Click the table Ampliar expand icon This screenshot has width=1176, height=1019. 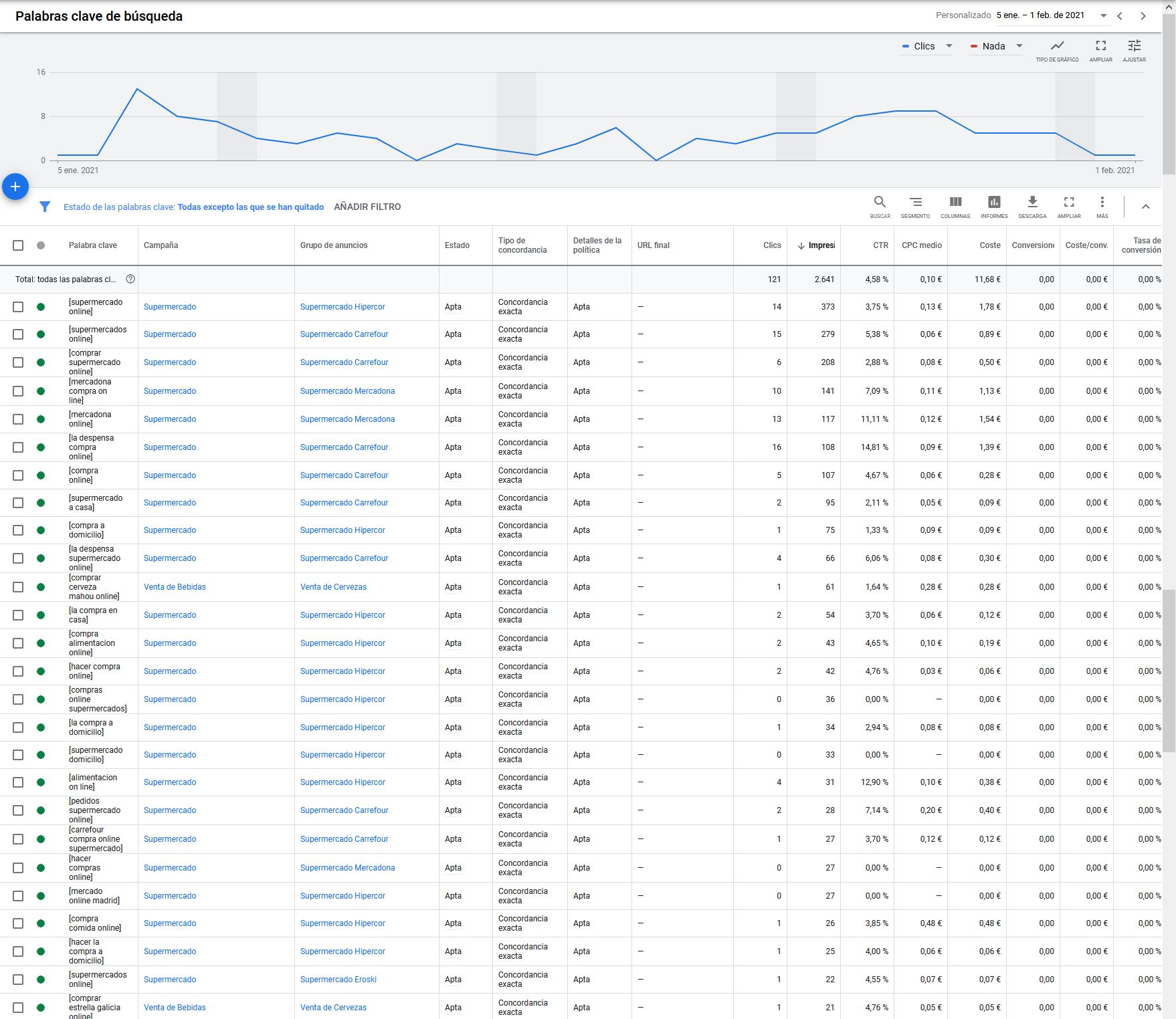1069,202
